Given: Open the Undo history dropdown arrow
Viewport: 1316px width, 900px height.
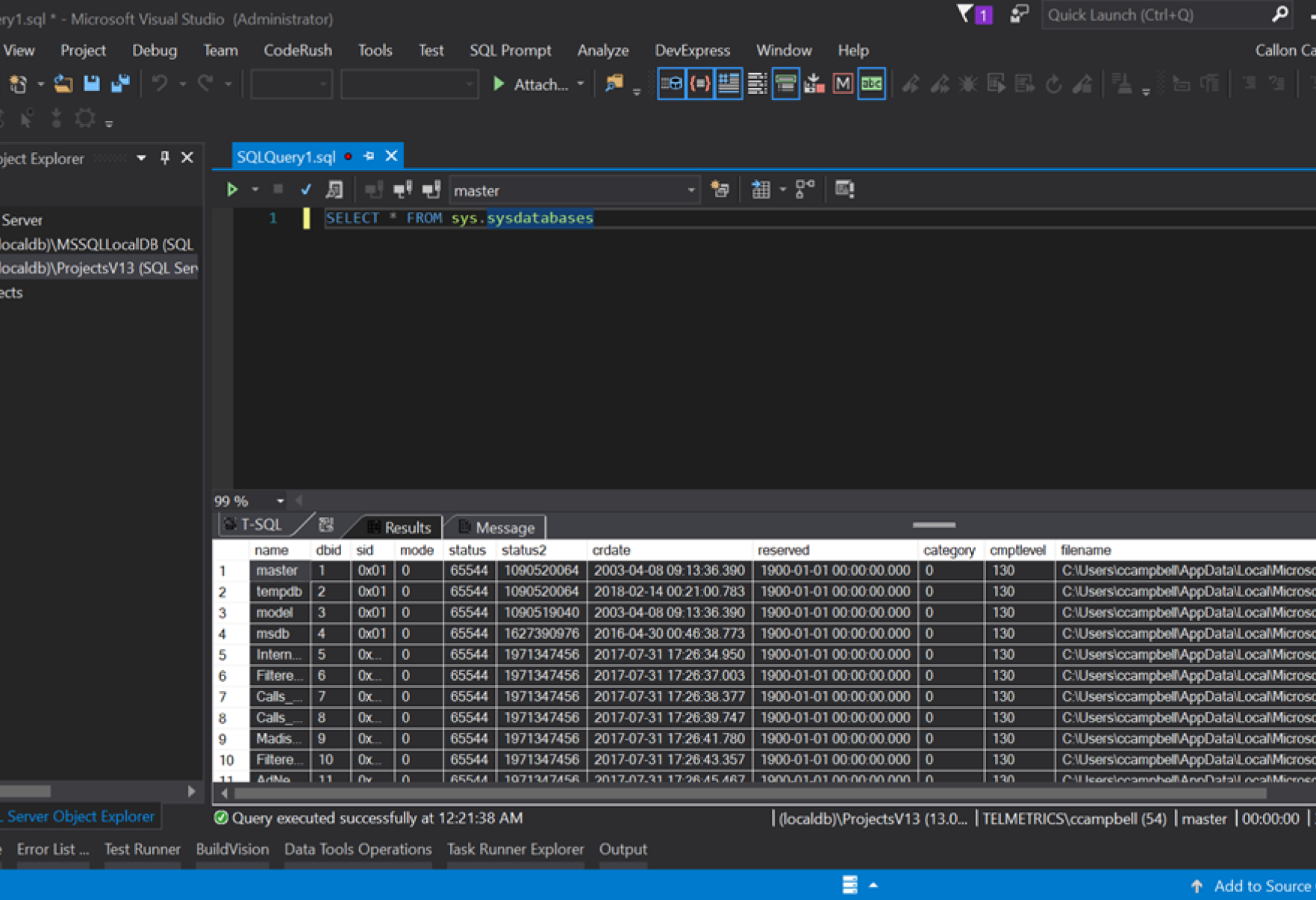Looking at the screenshot, I should [182, 84].
